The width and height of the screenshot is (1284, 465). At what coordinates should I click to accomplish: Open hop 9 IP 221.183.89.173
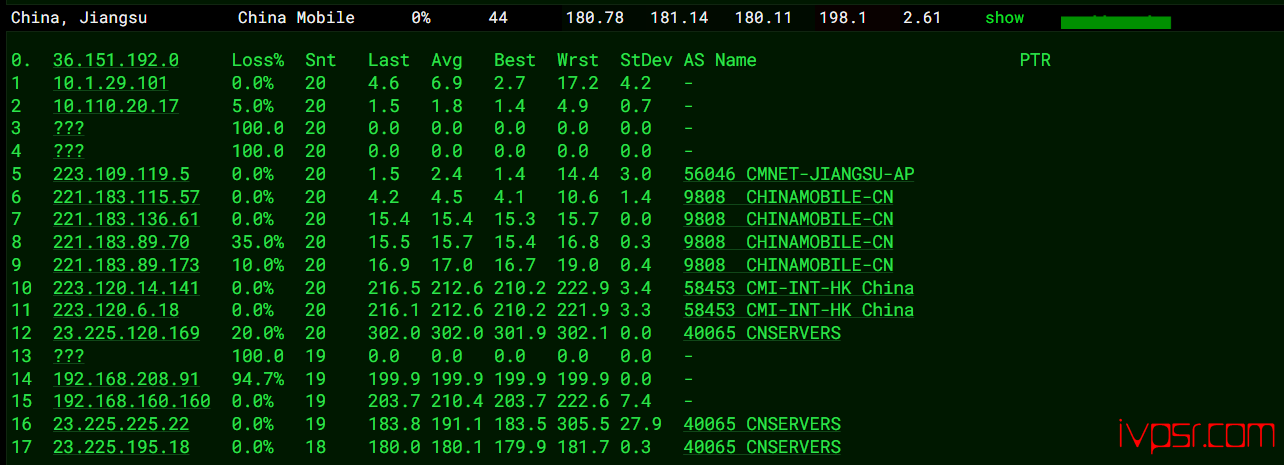click(x=126, y=265)
